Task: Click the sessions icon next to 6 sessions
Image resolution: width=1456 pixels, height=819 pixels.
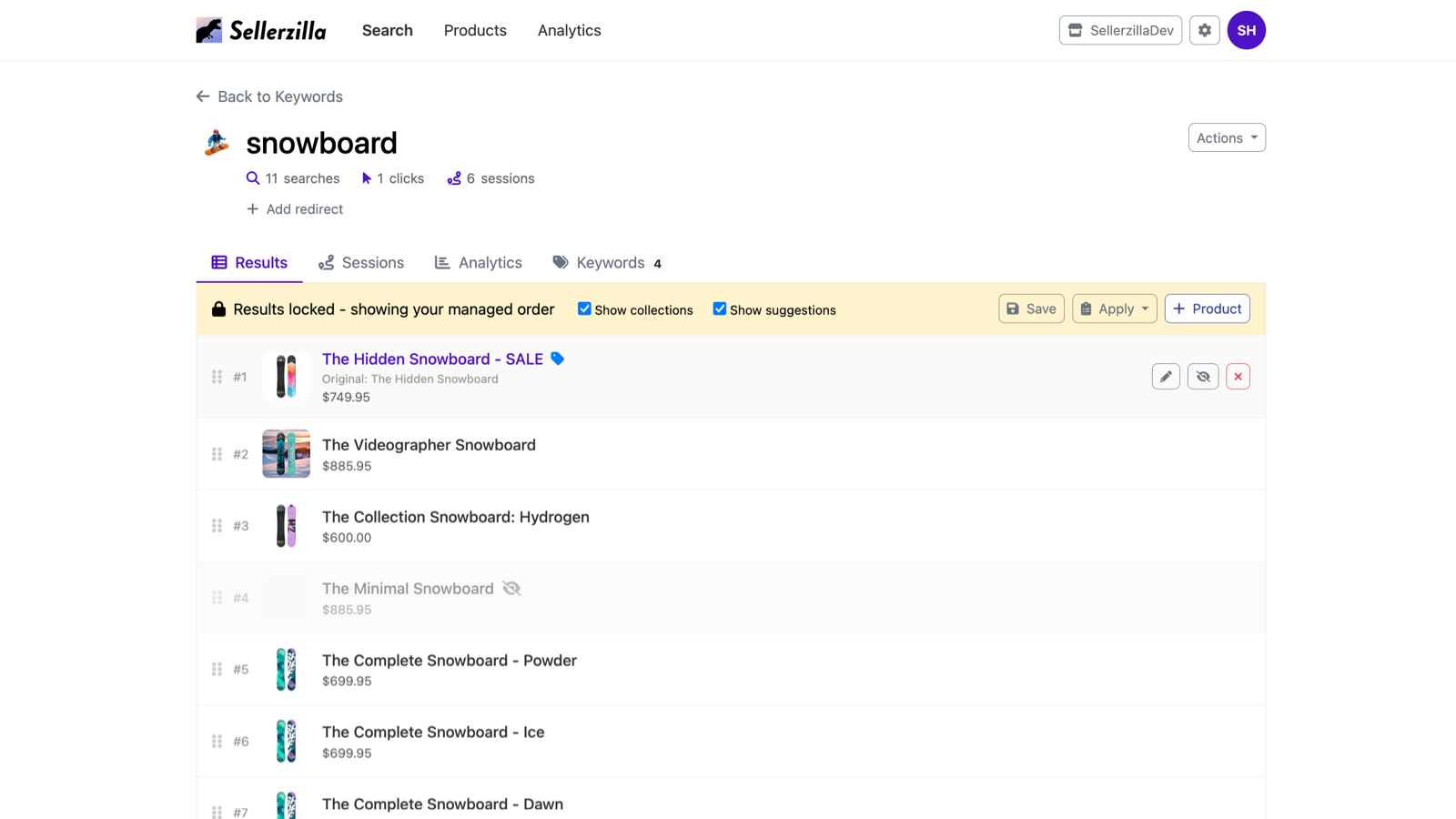Action: (x=453, y=178)
